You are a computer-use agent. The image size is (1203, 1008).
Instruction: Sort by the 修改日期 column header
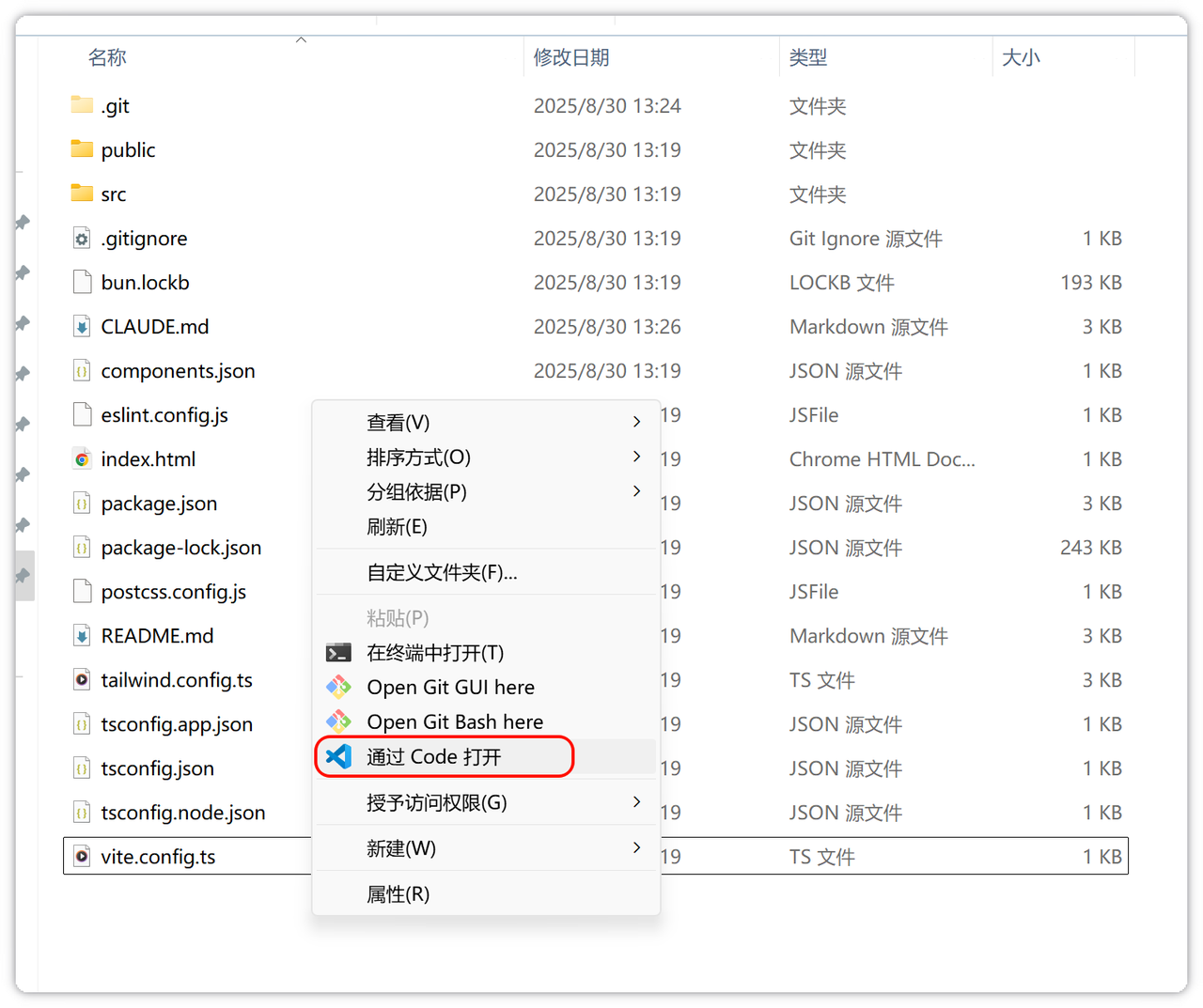571,57
